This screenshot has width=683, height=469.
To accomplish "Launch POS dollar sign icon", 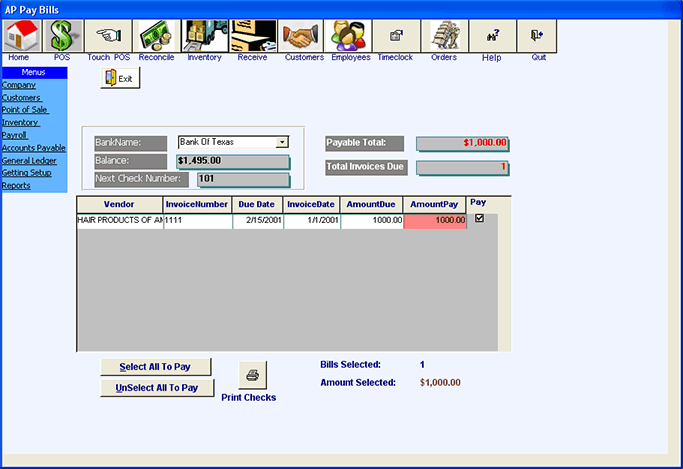I will coord(62,36).
